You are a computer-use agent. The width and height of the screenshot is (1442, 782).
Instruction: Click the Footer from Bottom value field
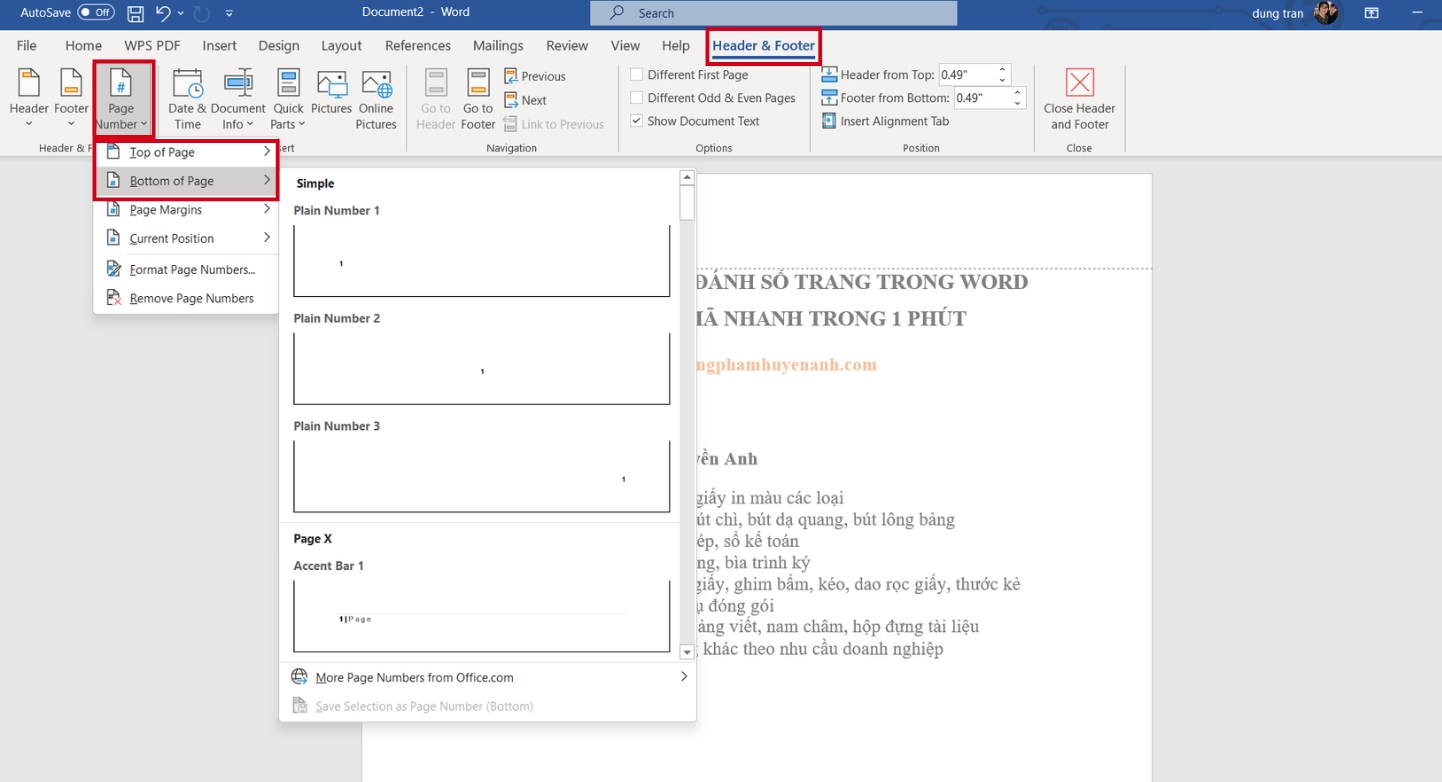click(x=983, y=98)
